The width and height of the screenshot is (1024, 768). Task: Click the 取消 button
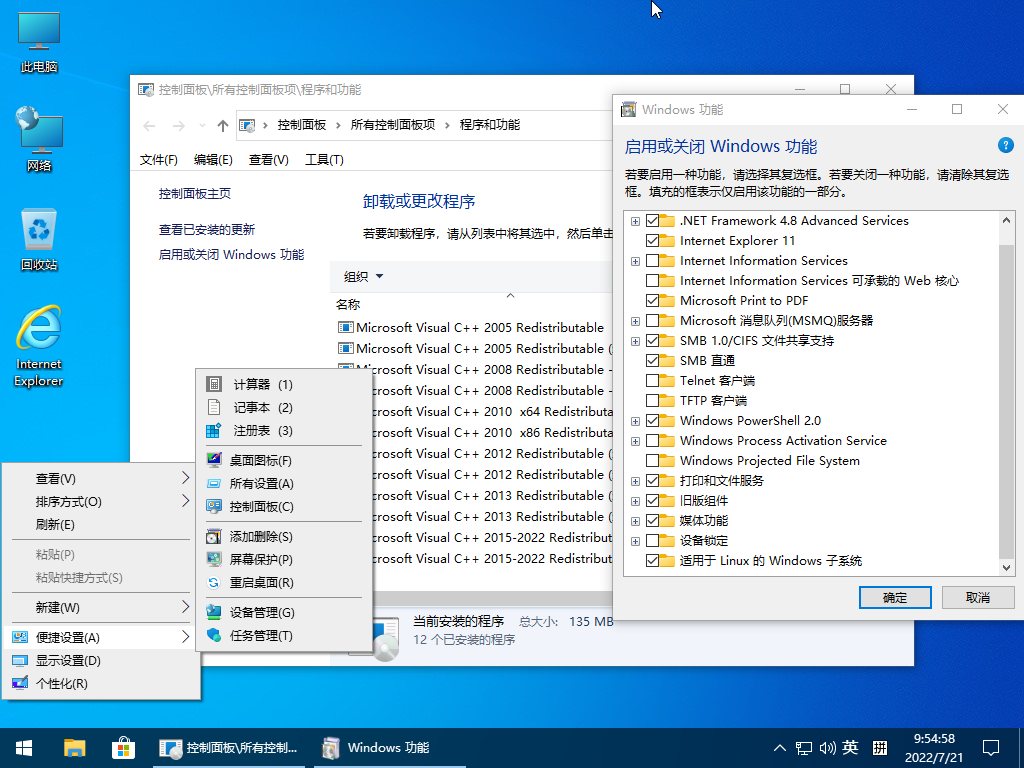point(978,598)
